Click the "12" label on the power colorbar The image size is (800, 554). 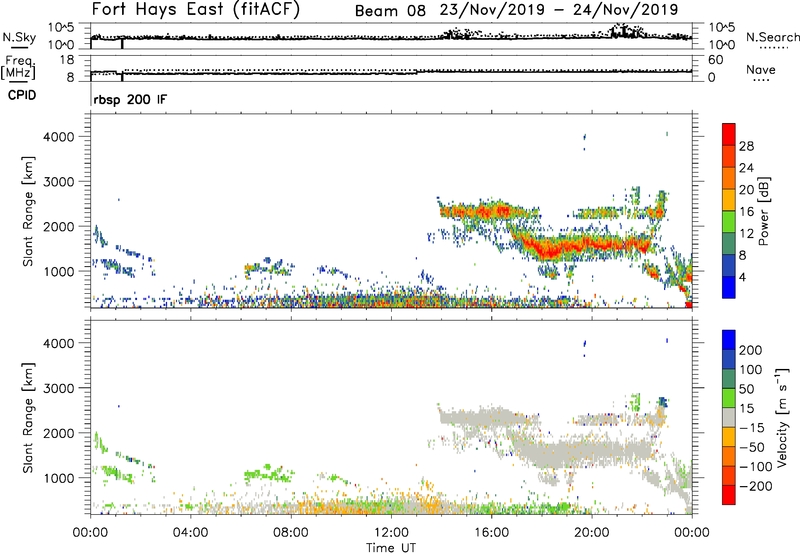coord(746,234)
